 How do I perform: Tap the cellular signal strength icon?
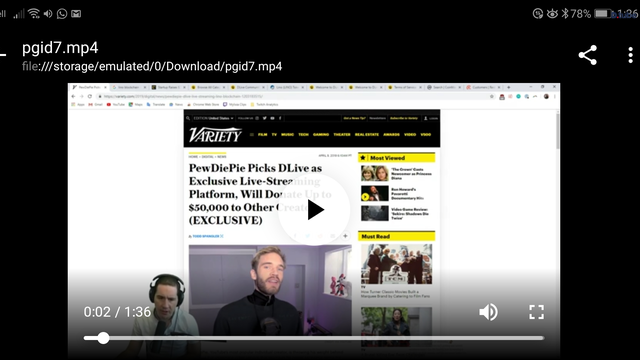pos(19,13)
